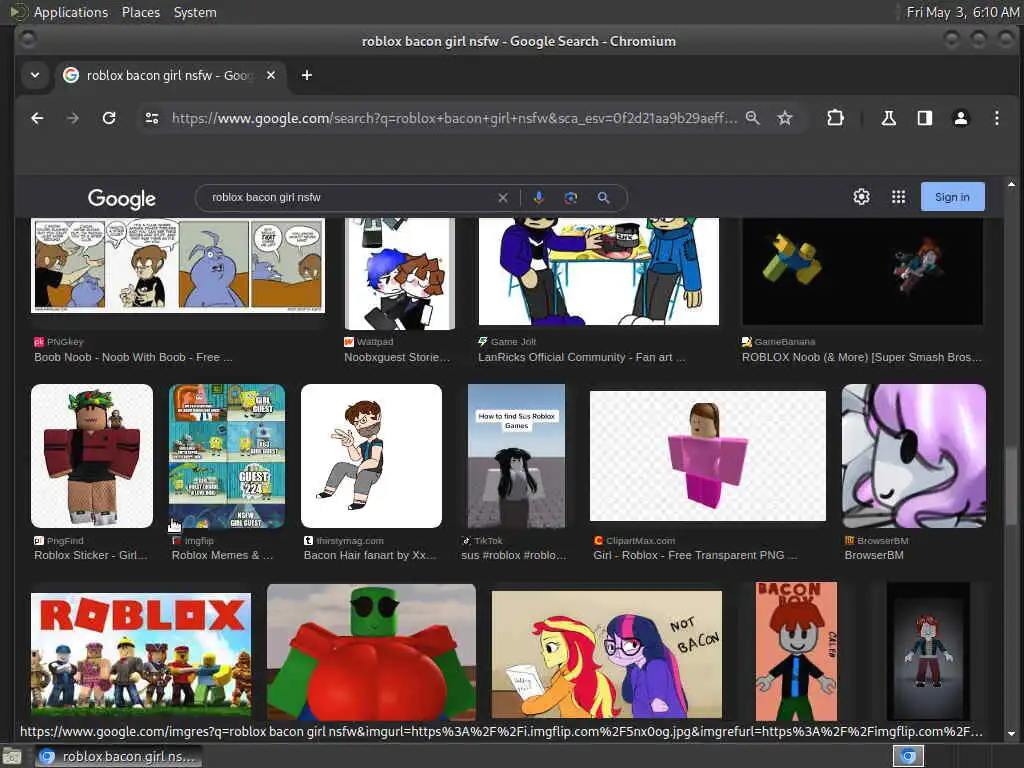Search by image with Lens
Viewport: 1024px width, 768px height.
(x=571, y=197)
